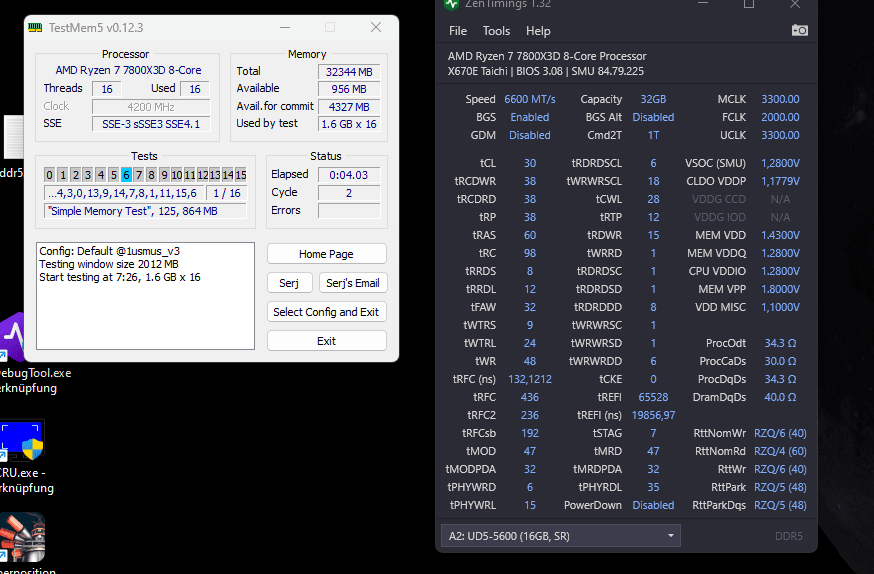The image size is (874, 574).
Task: Click the TestMem5 title bar icon
Action: tap(35, 27)
